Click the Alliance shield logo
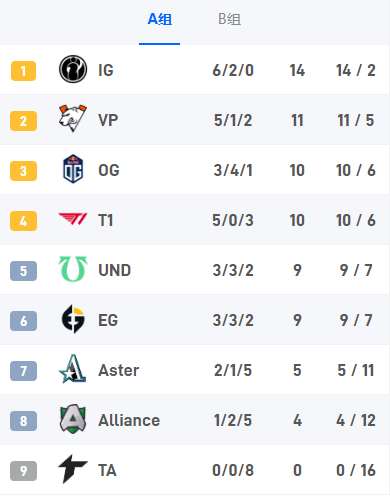 73,419
